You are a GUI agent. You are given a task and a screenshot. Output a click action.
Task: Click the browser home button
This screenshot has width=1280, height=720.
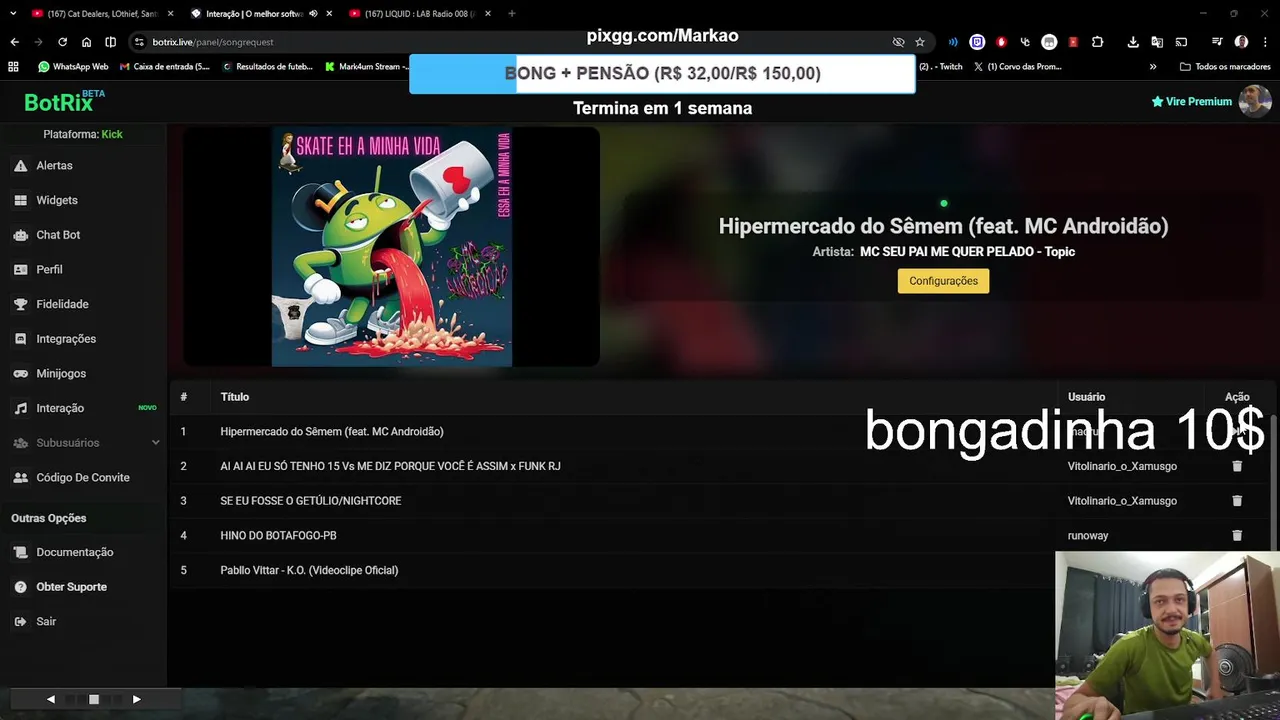(86, 42)
